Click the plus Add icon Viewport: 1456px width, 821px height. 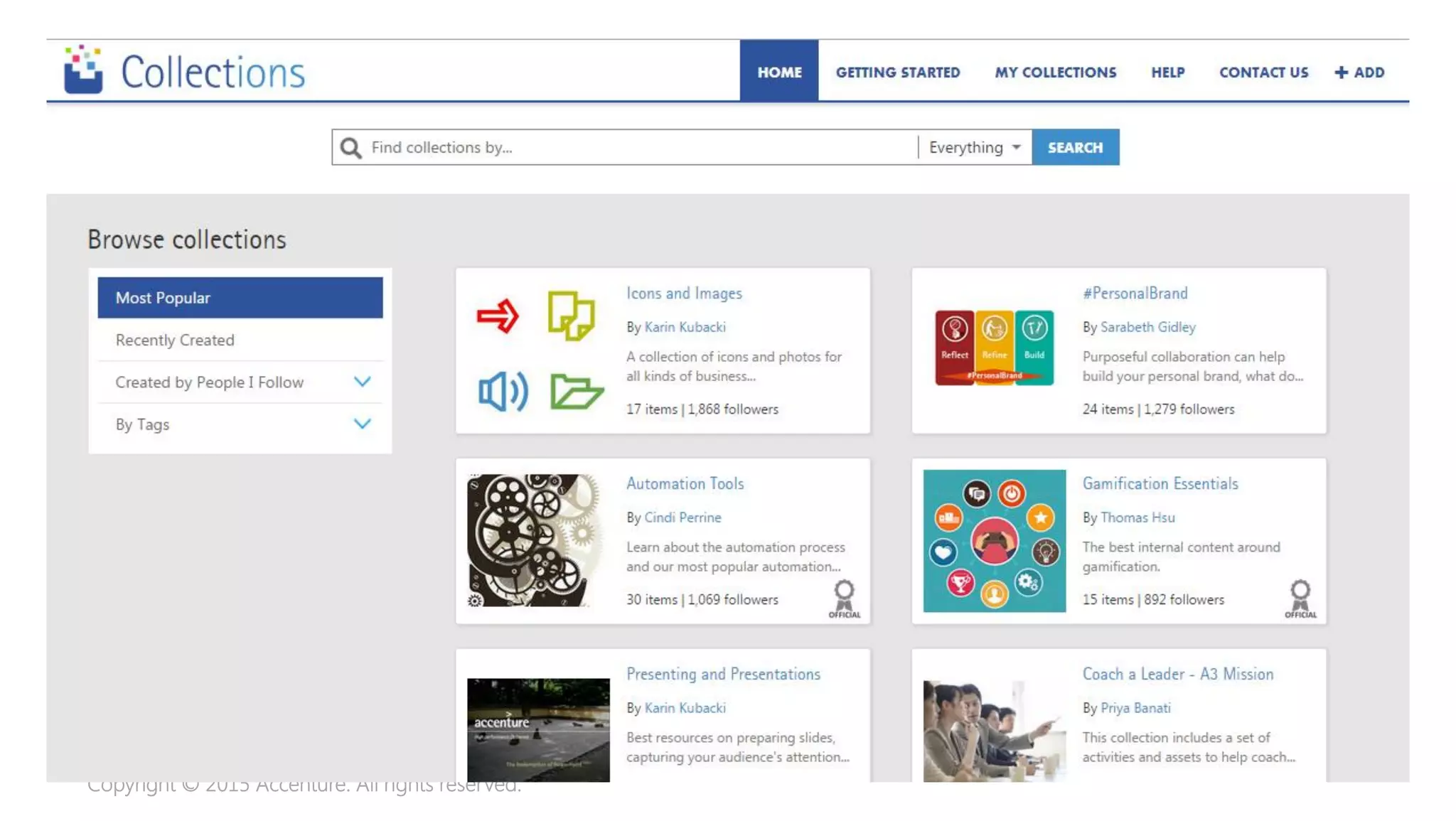point(1341,73)
